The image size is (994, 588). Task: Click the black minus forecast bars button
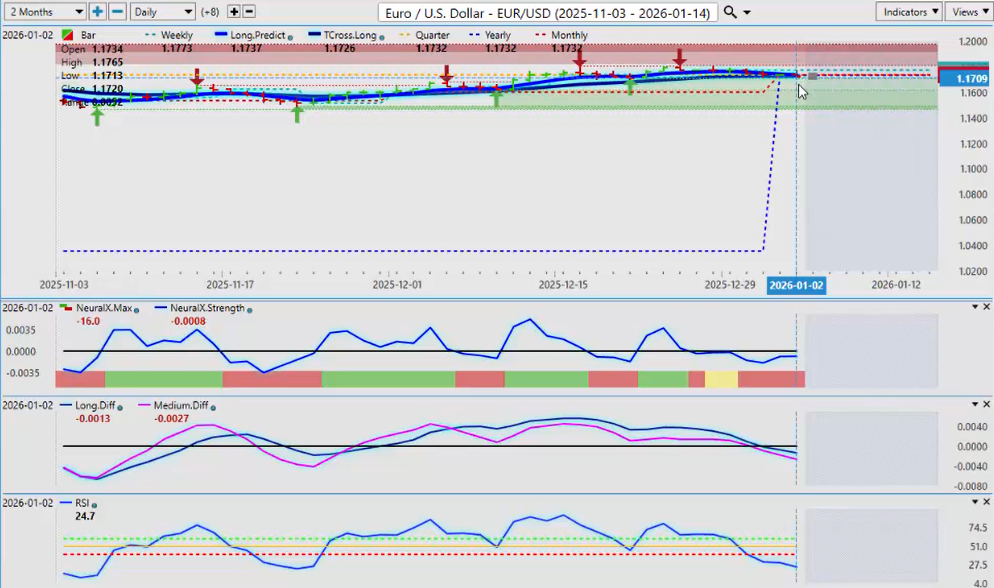(x=249, y=12)
